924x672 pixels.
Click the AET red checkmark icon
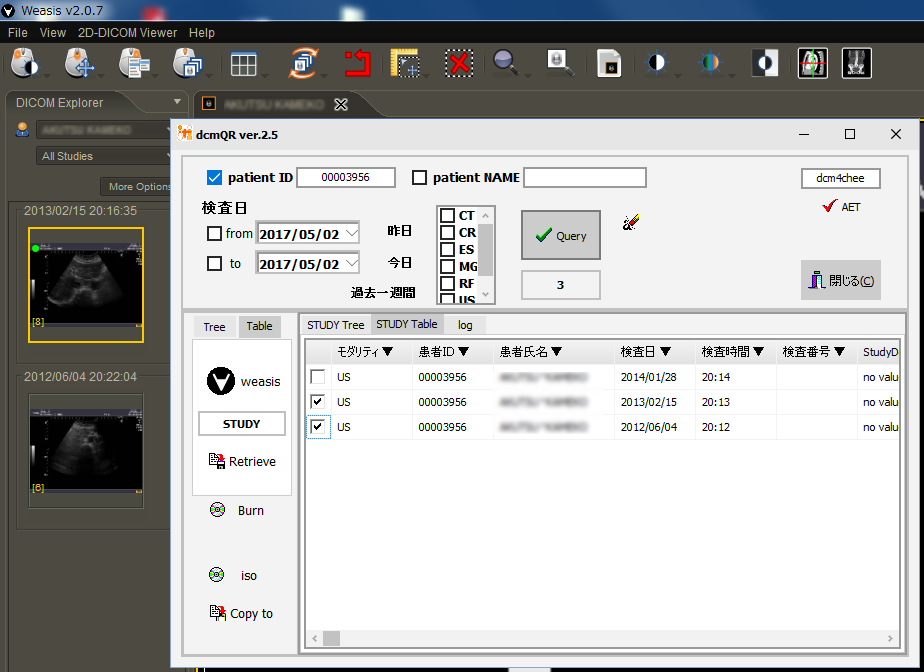[x=829, y=206]
